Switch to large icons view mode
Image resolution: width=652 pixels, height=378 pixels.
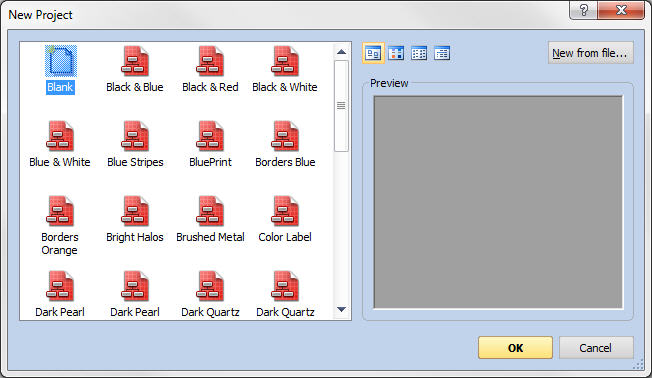tap(373, 53)
